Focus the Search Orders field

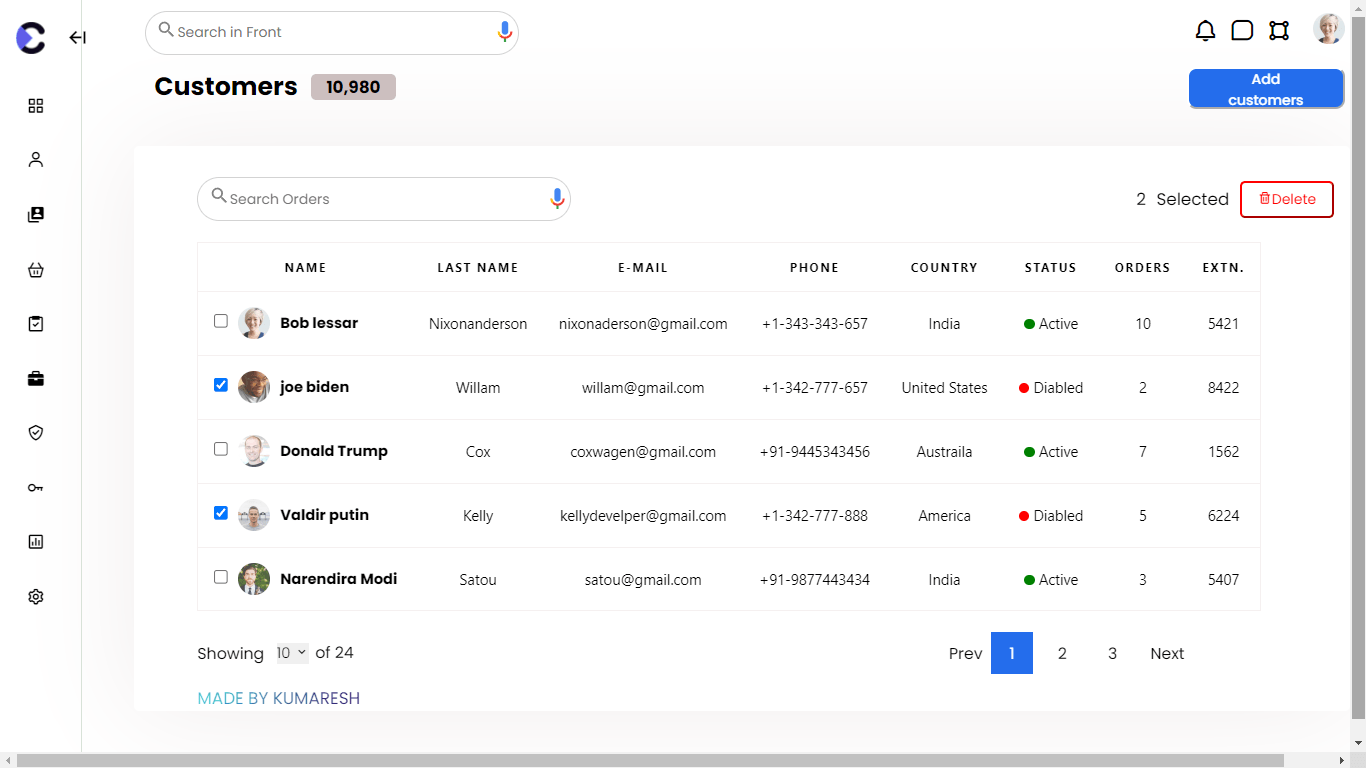coord(384,199)
